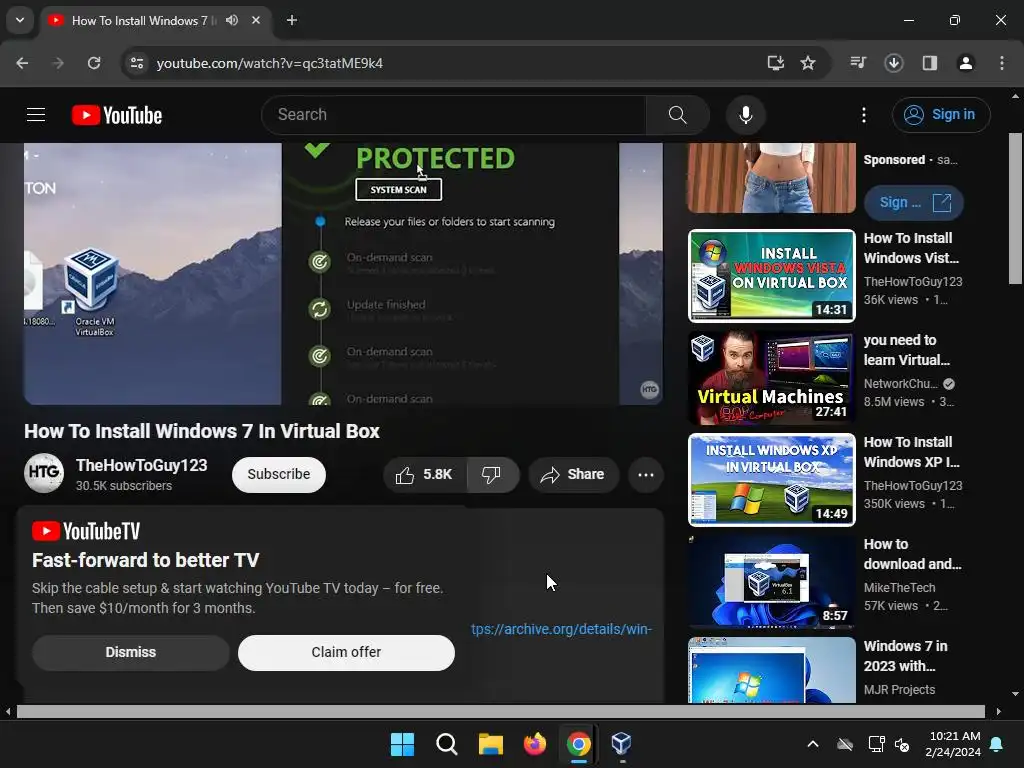Open Windows Start menu
Screen dimensions: 1024x768
point(402,744)
